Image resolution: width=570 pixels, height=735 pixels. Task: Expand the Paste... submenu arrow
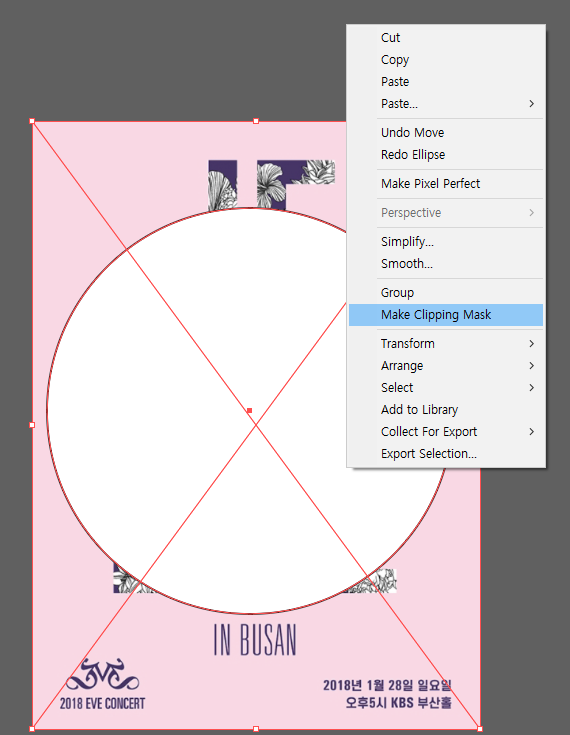532,104
